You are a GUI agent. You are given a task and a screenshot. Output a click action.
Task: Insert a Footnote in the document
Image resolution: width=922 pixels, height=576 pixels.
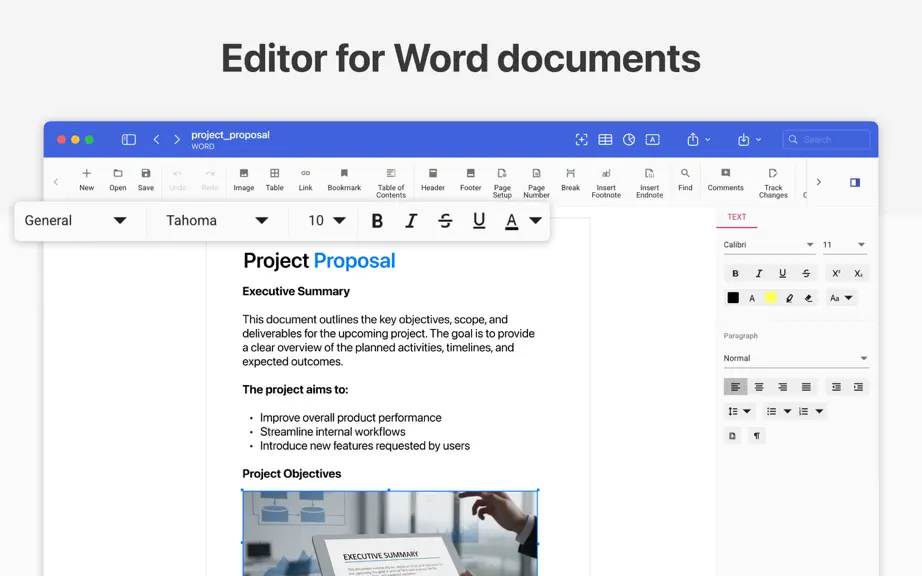click(606, 183)
